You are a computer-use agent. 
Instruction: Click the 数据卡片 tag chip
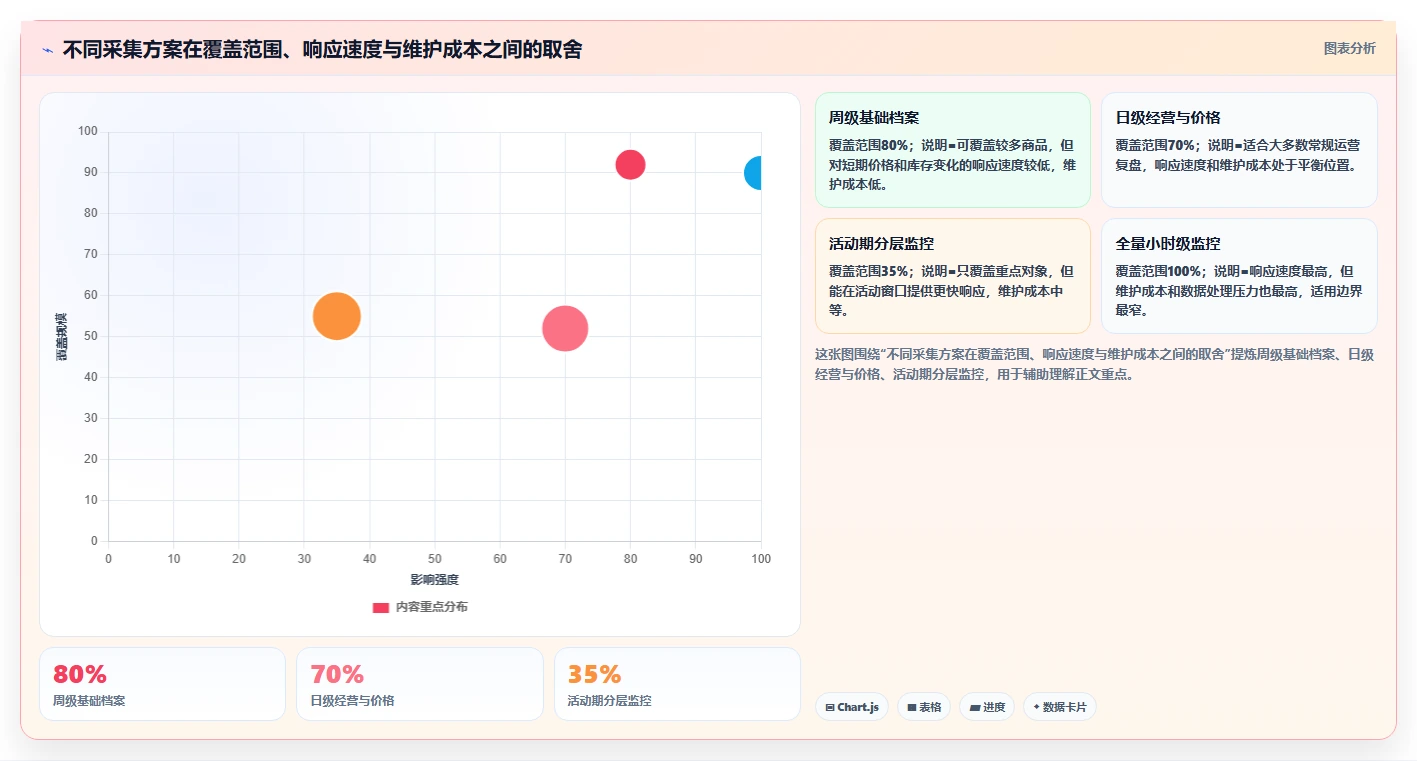click(x=1060, y=707)
